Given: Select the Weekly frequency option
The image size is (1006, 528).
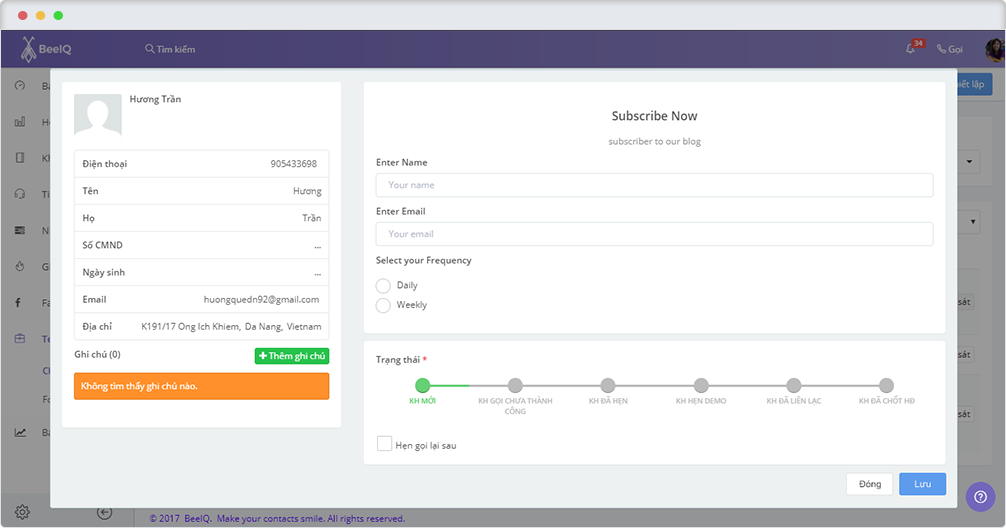Looking at the screenshot, I should click(x=383, y=305).
